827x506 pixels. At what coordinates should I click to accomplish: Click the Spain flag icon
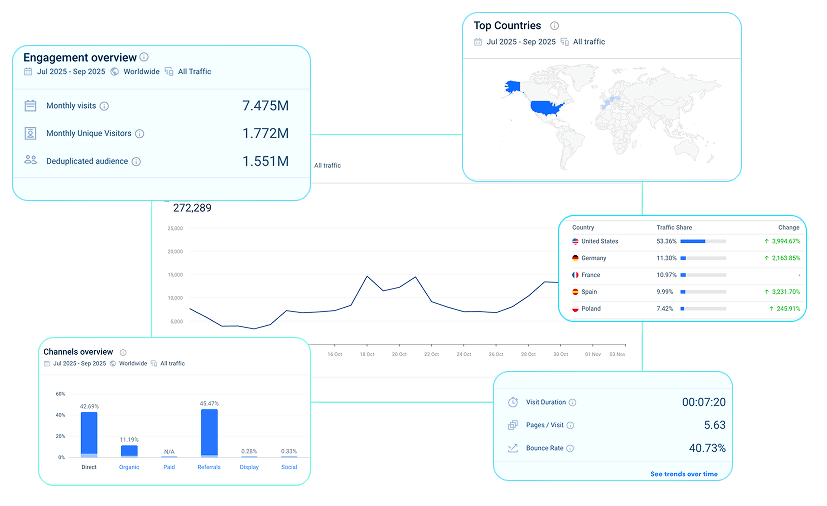pyautogui.click(x=575, y=292)
